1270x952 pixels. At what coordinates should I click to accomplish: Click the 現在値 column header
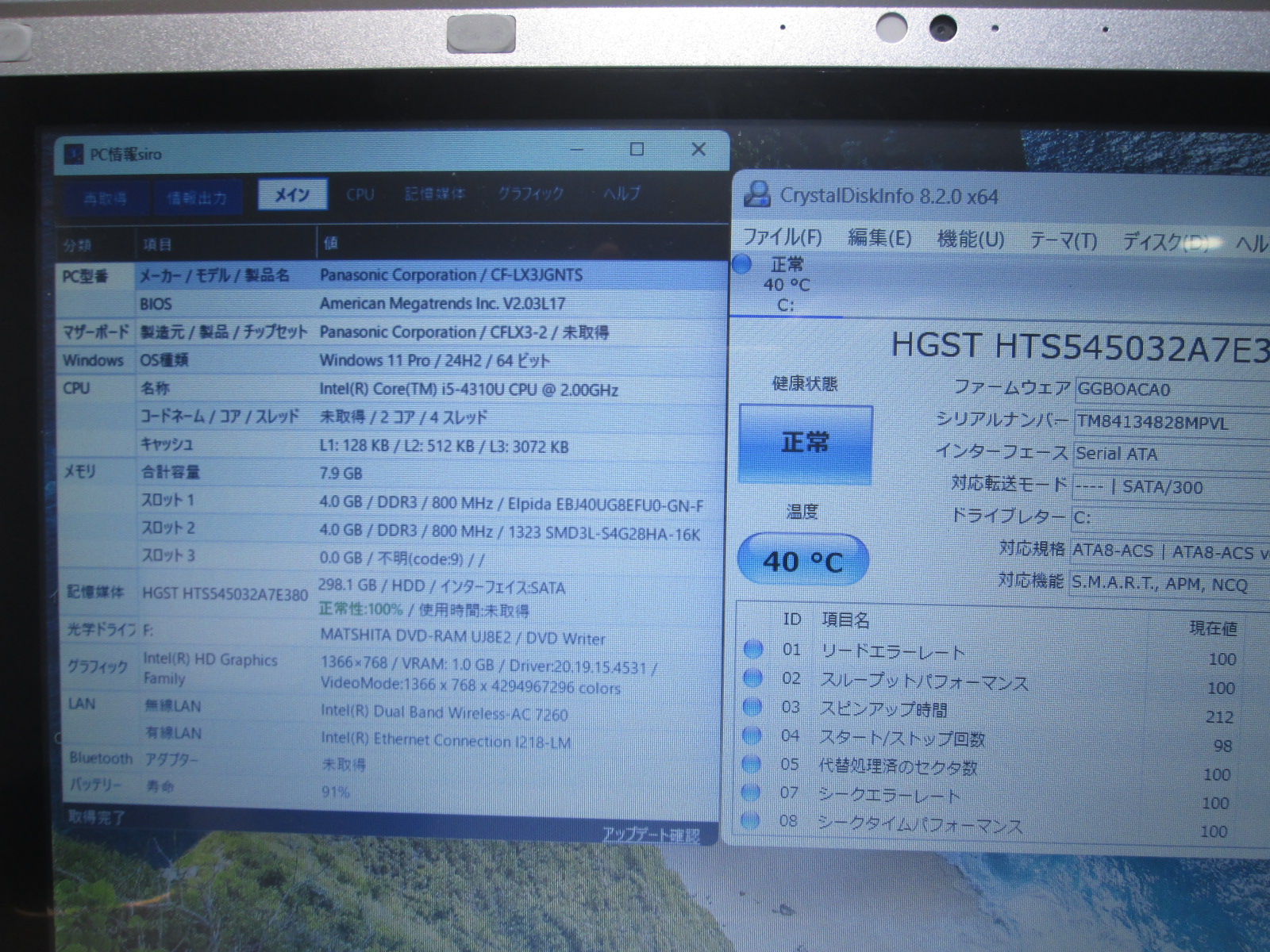pos(1214,628)
